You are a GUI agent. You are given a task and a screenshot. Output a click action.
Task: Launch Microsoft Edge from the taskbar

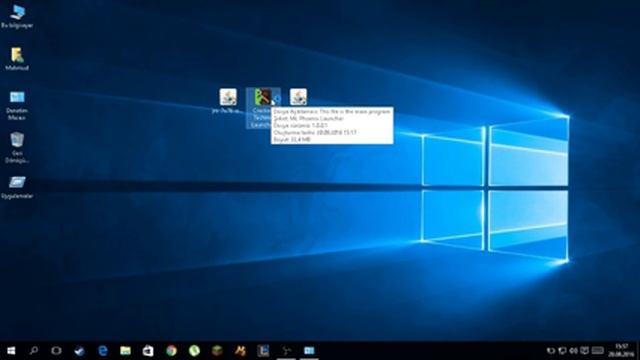coord(102,351)
